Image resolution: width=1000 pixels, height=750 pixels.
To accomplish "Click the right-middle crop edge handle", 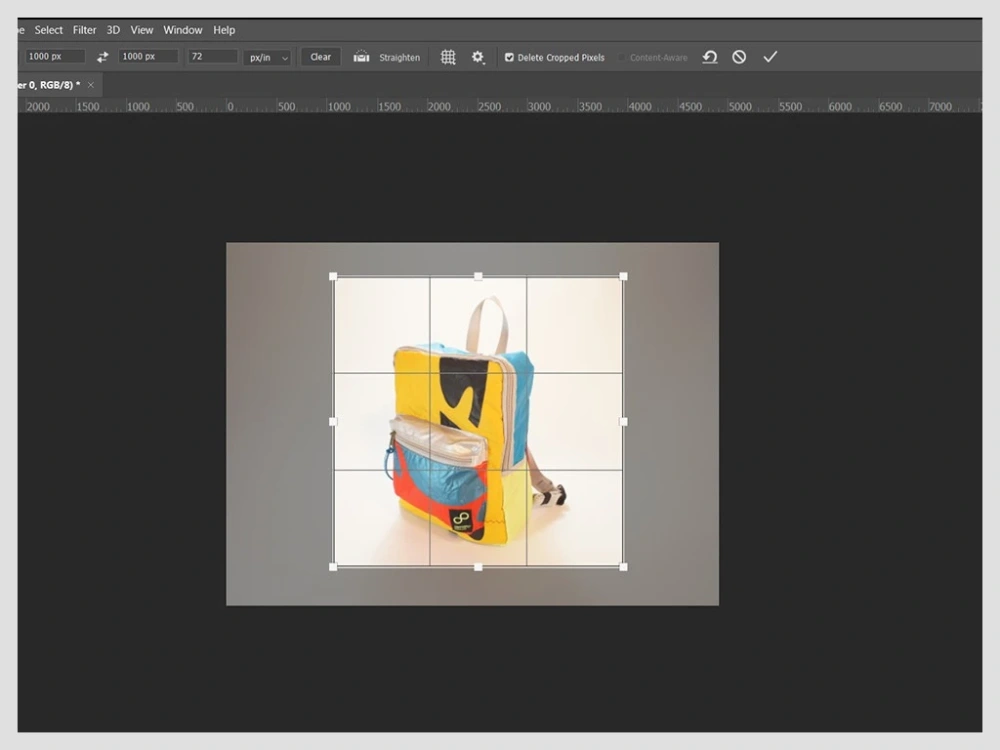I will (623, 422).
